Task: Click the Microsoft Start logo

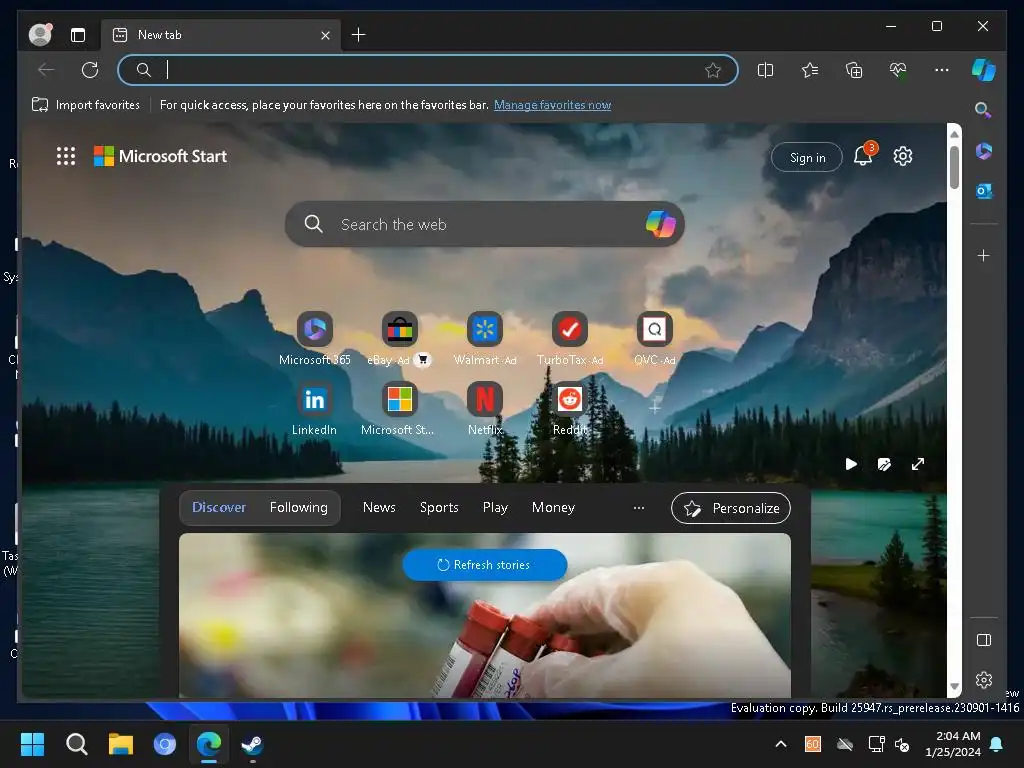Action: click(x=161, y=156)
